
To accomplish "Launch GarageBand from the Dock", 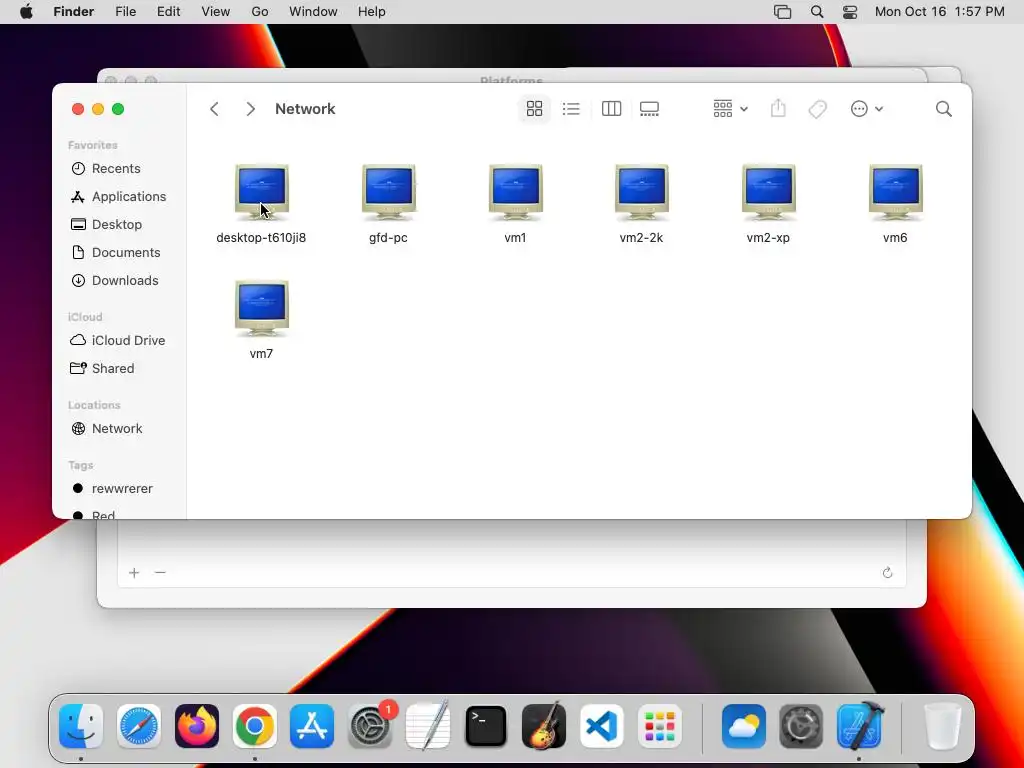I will (543, 726).
